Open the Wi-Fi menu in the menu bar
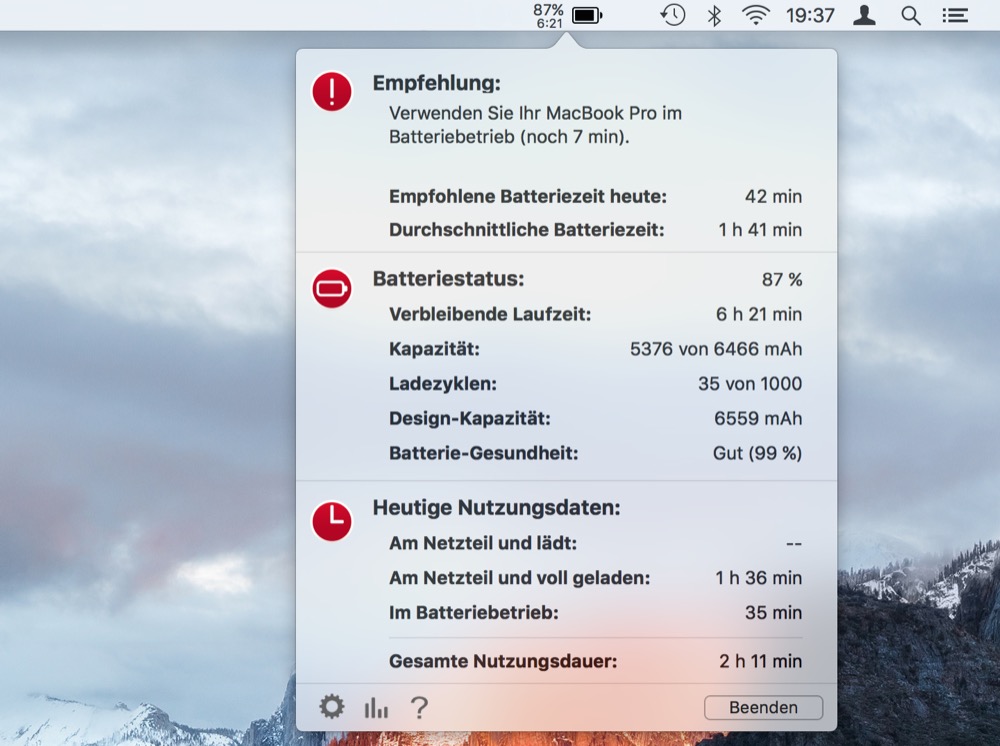 756,15
